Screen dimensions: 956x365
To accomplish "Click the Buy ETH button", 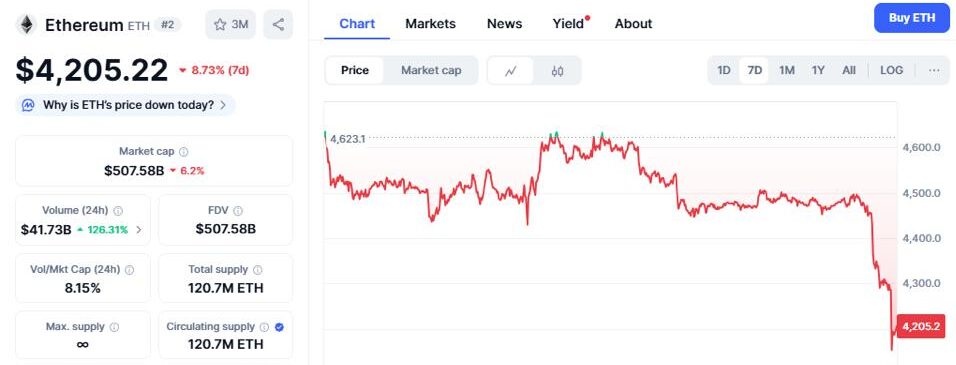I will coord(911,18).
